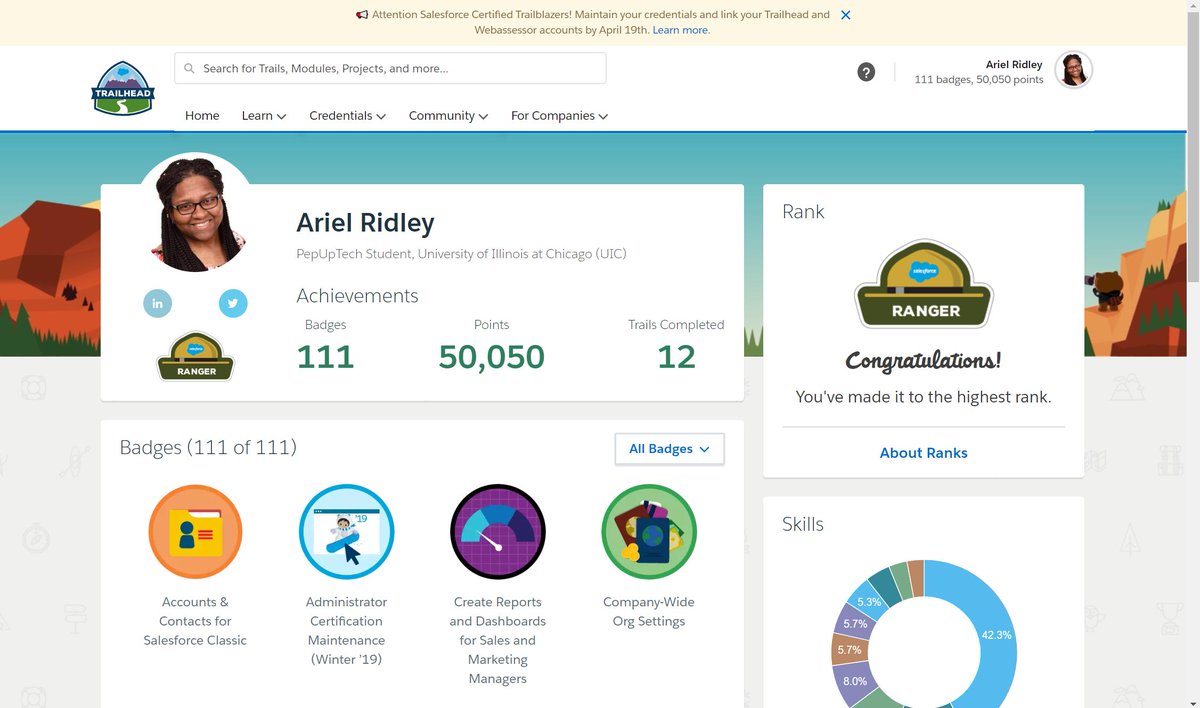The image size is (1200, 708).
Task: Open the LinkedIn profile icon
Action: click(157, 303)
